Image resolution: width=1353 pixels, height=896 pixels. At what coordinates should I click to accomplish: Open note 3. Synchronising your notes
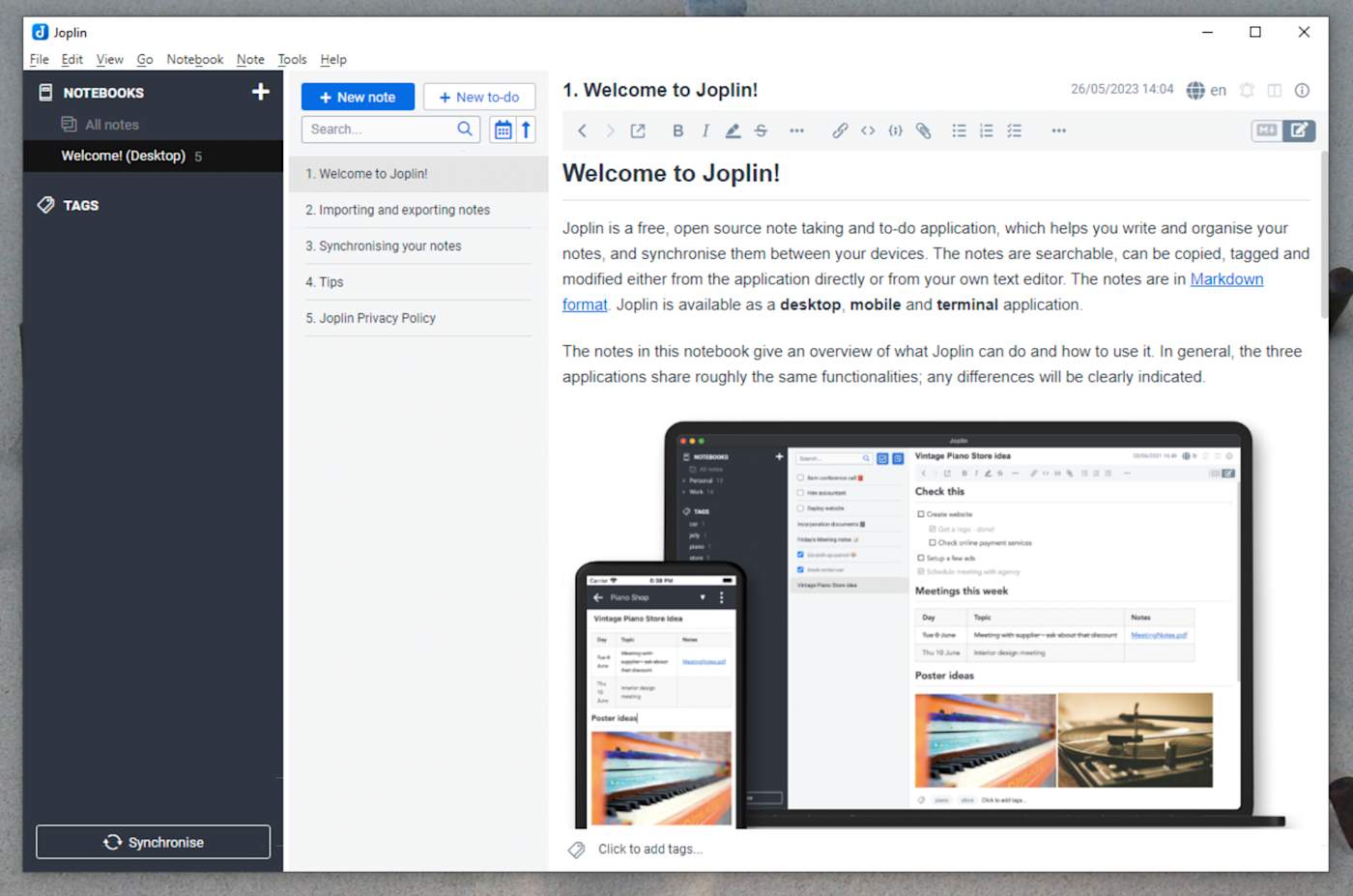click(x=418, y=246)
